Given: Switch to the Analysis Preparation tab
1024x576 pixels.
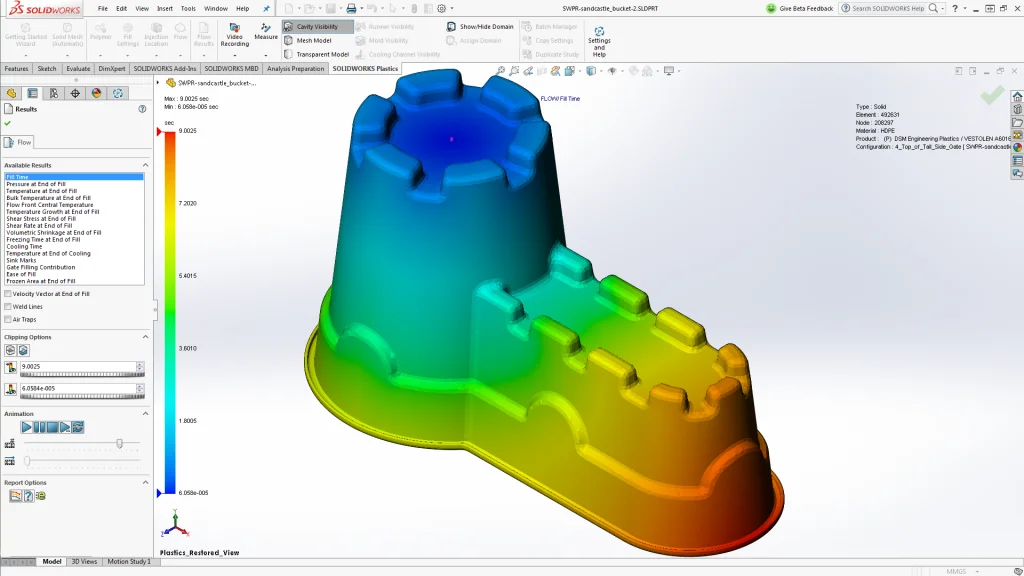Looking at the screenshot, I should (297, 68).
